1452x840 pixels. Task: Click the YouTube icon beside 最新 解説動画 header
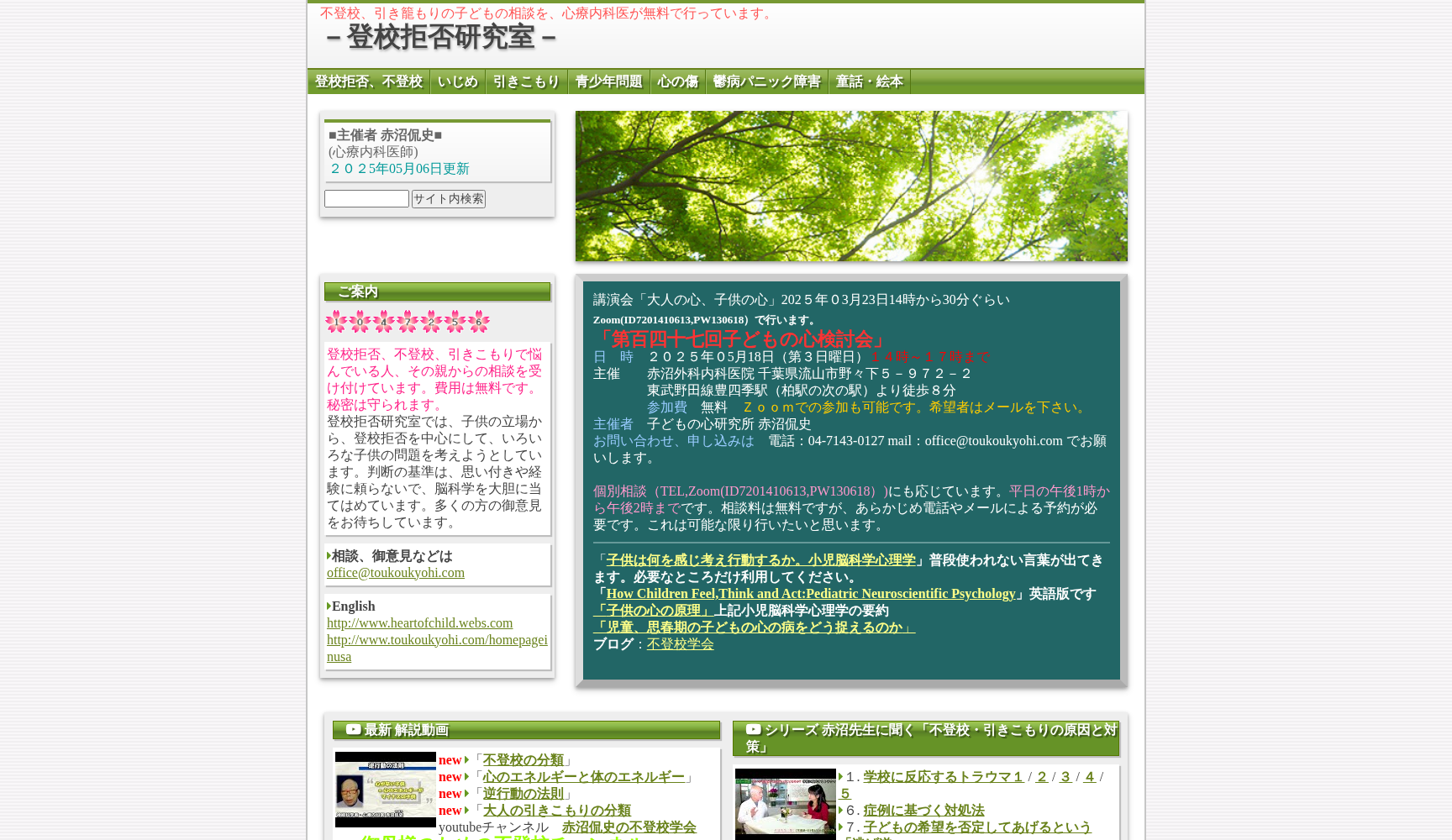point(352,729)
